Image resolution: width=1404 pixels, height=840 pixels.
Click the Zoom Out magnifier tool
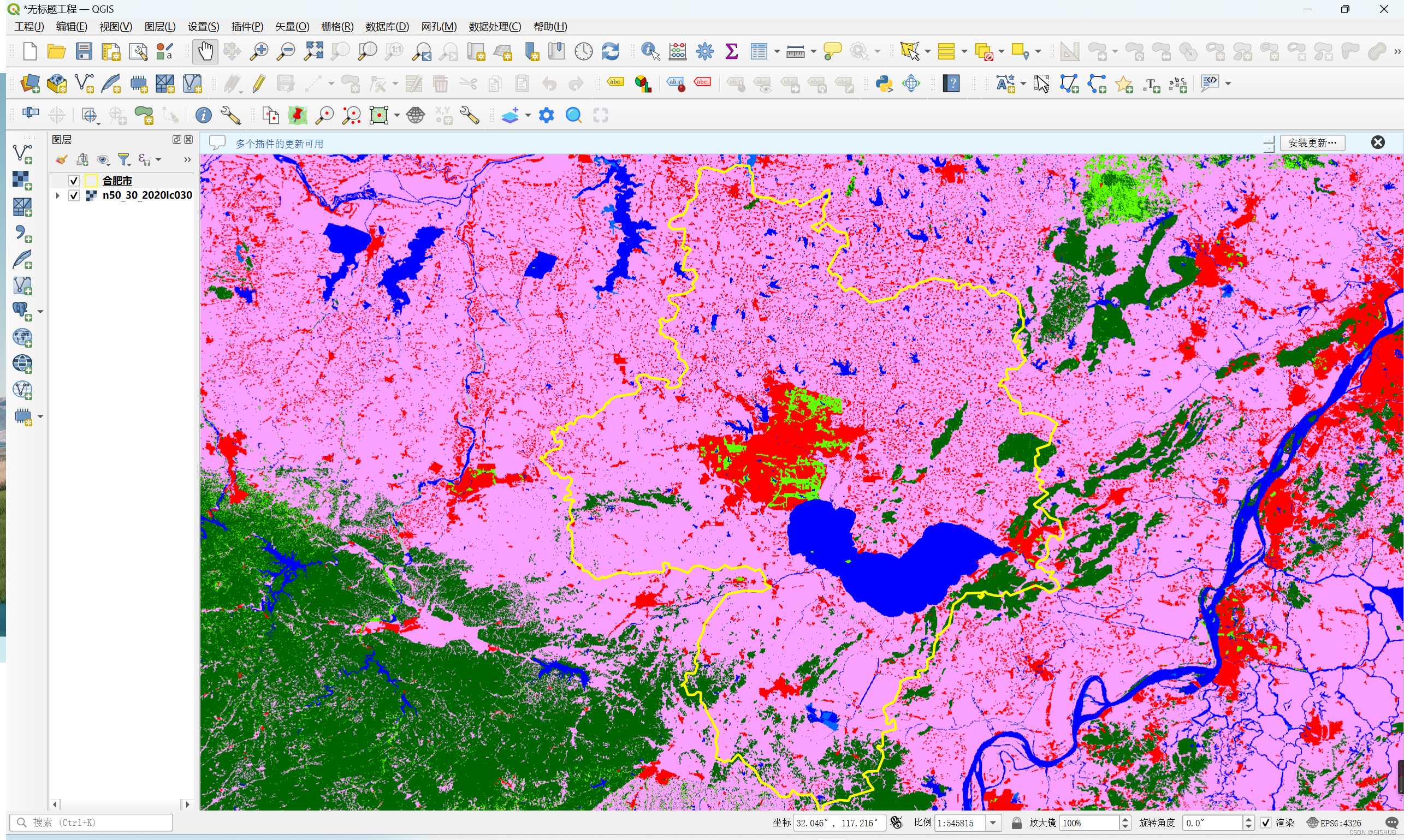click(286, 51)
